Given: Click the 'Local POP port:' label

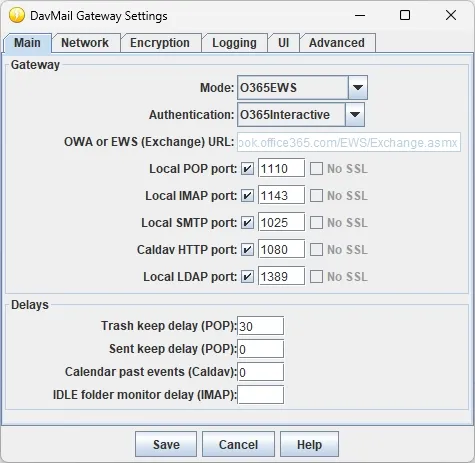Looking at the screenshot, I should (x=193, y=169).
